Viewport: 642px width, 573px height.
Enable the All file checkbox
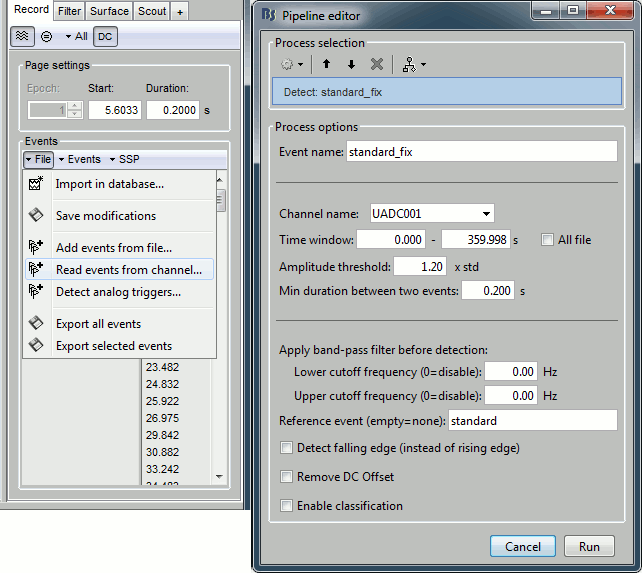pyautogui.click(x=547, y=240)
